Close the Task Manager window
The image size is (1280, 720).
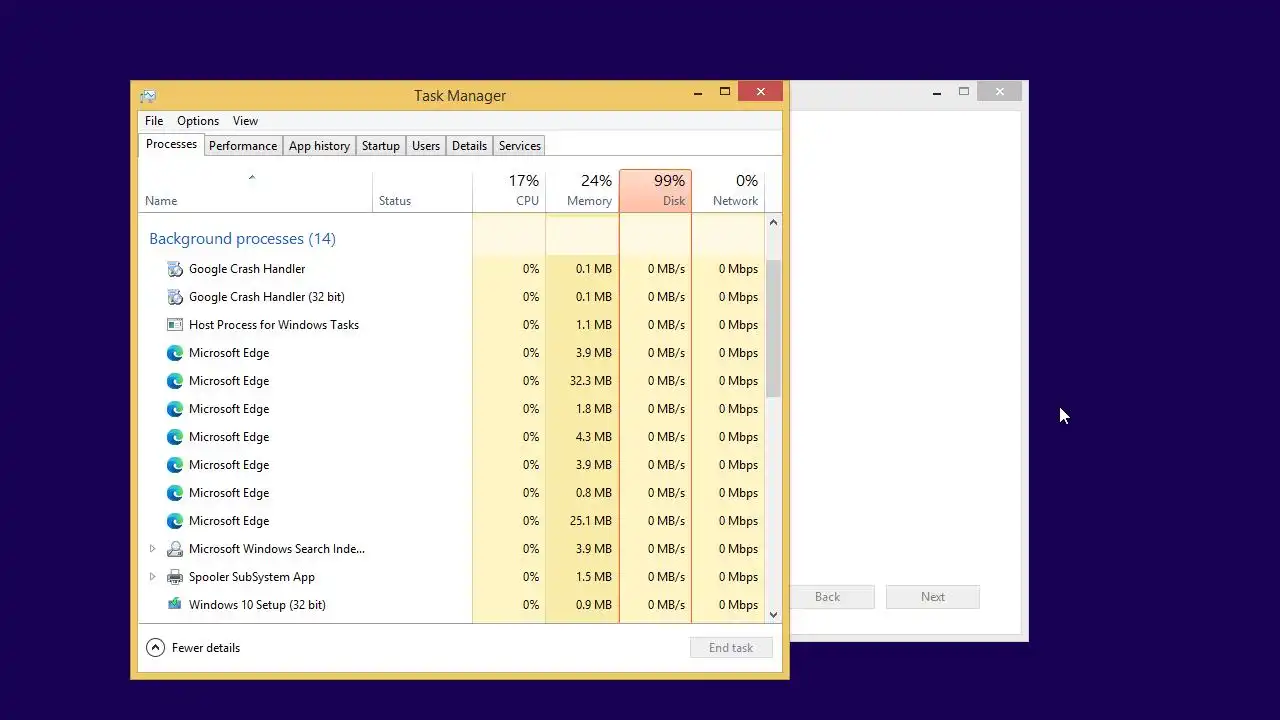tap(761, 92)
